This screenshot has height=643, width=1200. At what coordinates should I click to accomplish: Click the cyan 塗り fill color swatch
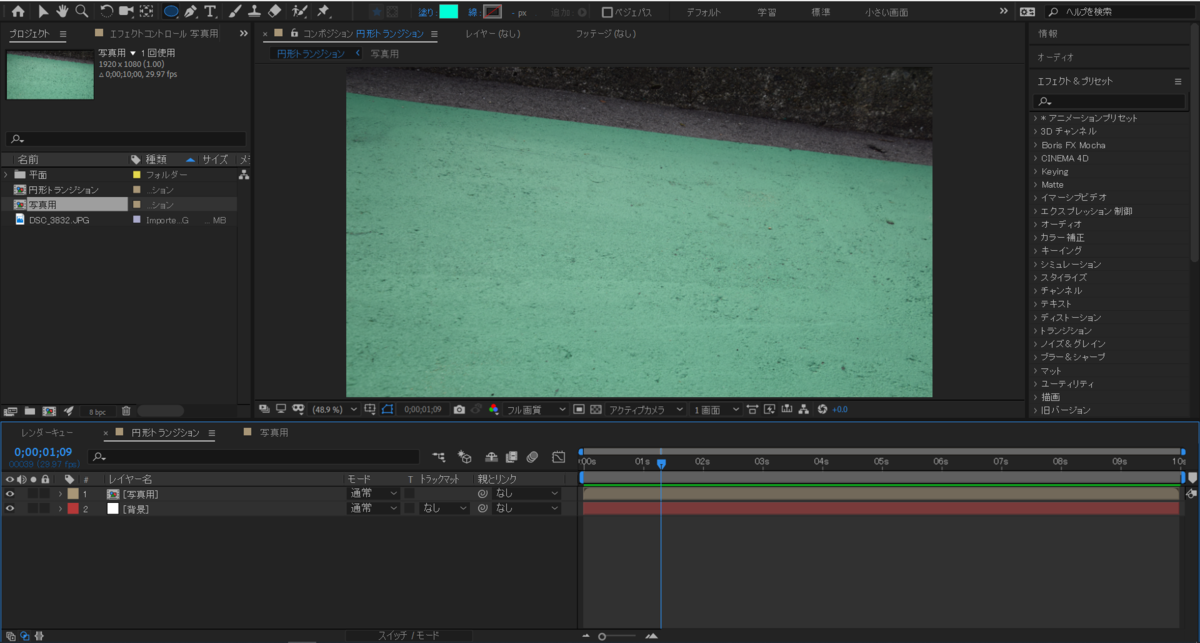point(449,12)
